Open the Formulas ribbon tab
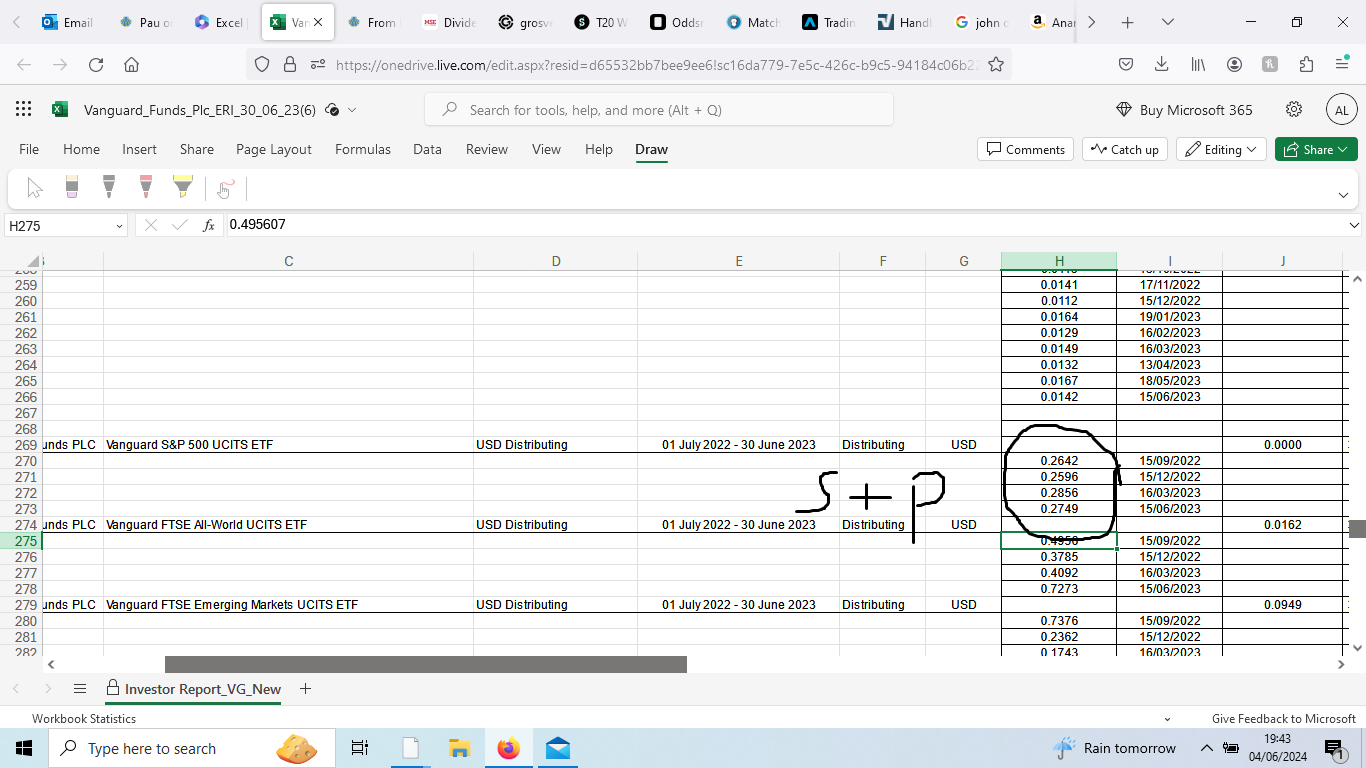 363,149
